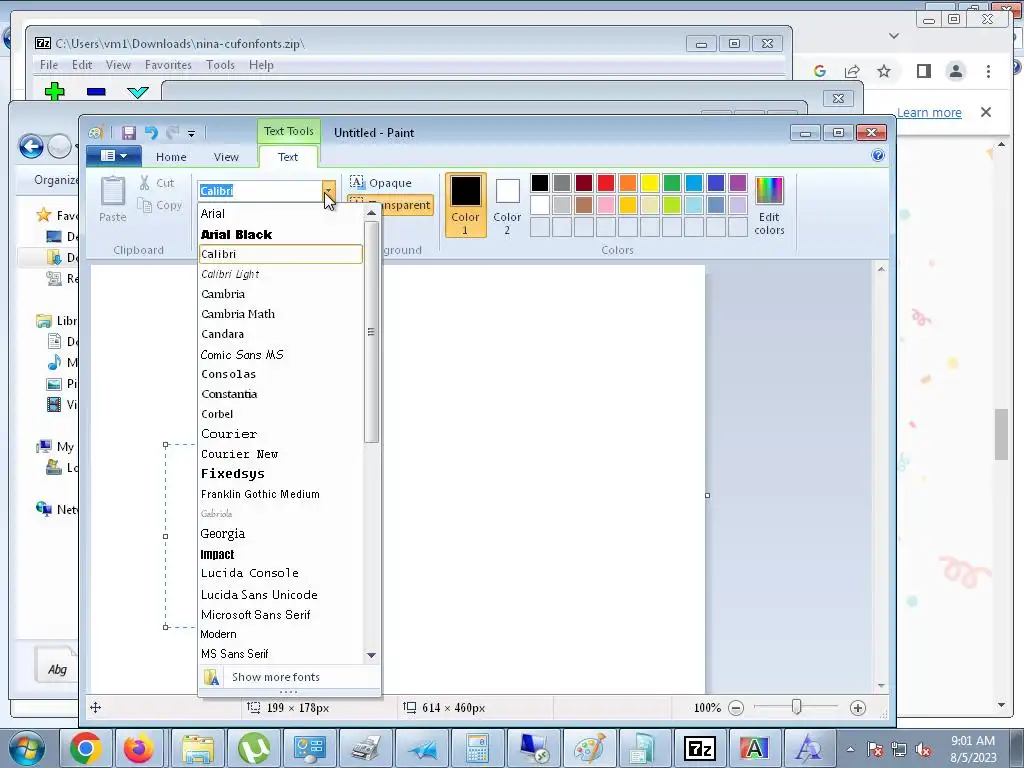Open the Customize Quick Access Toolbar arrow
1024x768 pixels.
coord(191,133)
